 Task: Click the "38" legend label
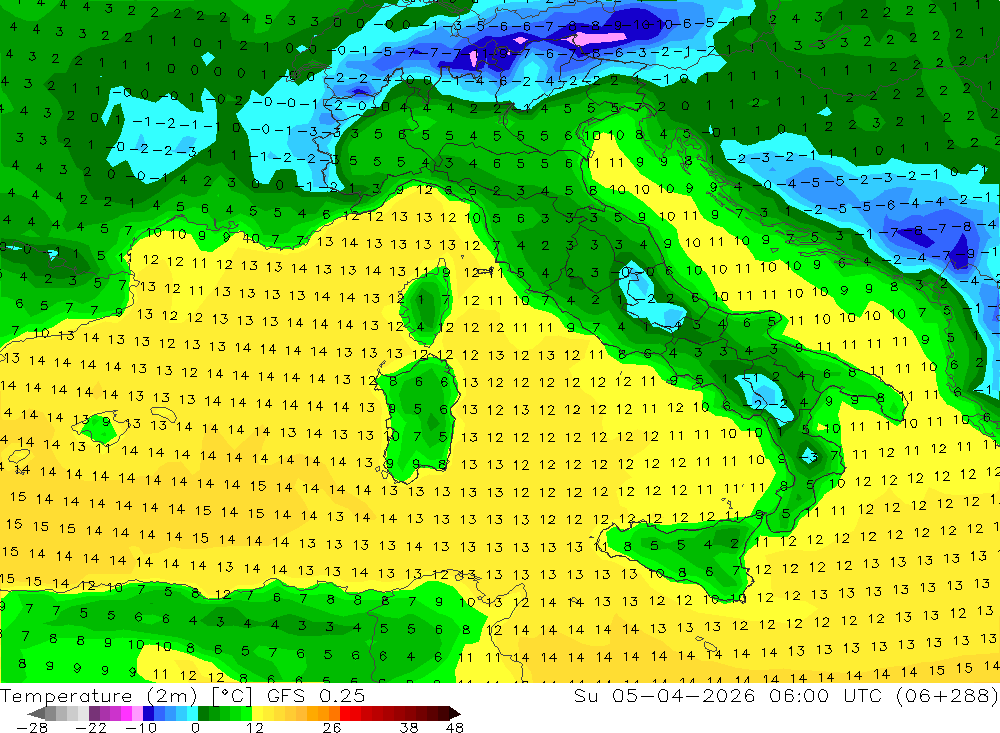tap(409, 728)
